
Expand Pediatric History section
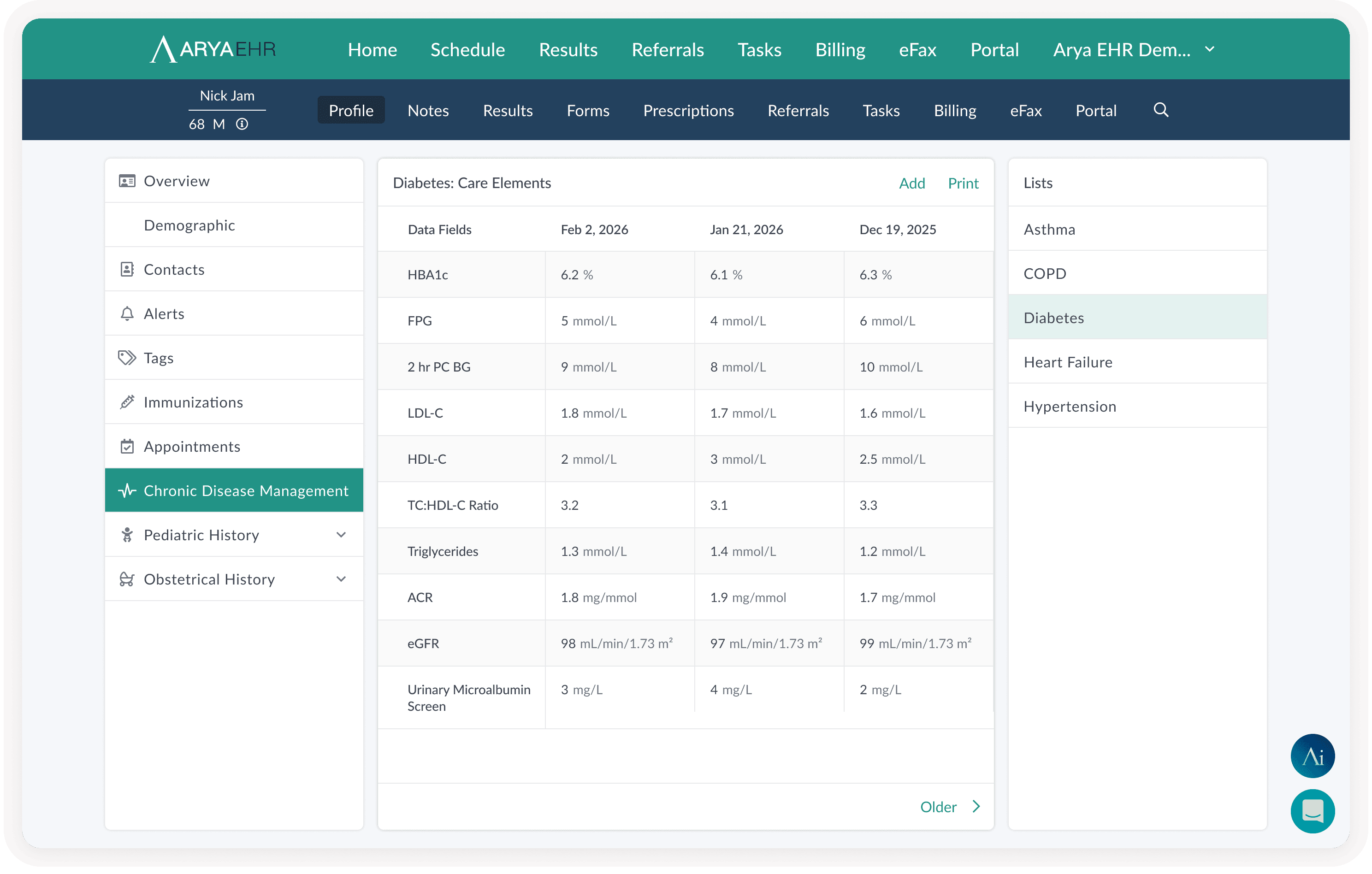click(341, 534)
